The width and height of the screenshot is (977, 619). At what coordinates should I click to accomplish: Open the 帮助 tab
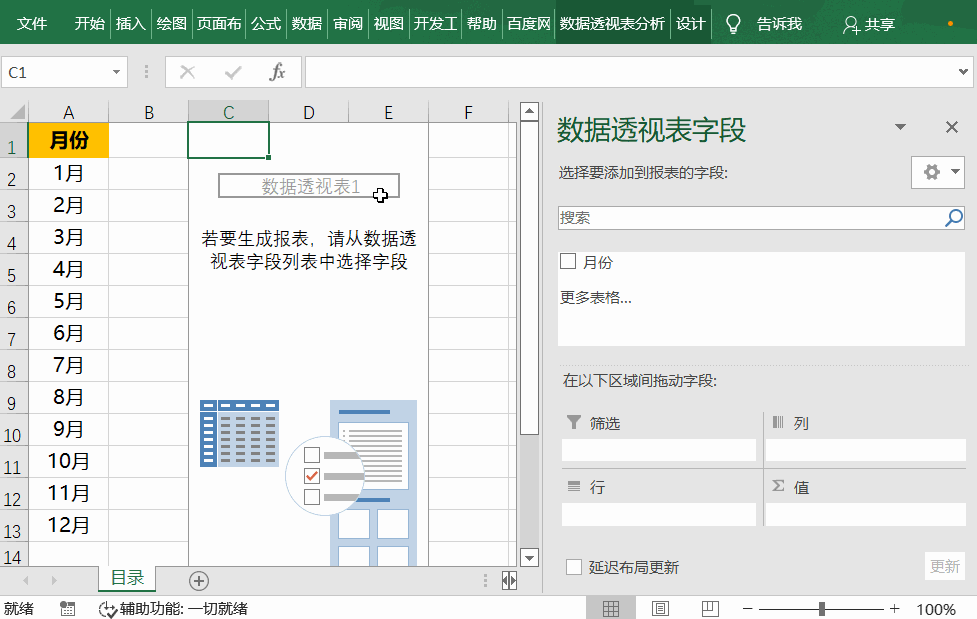coord(482,24)
